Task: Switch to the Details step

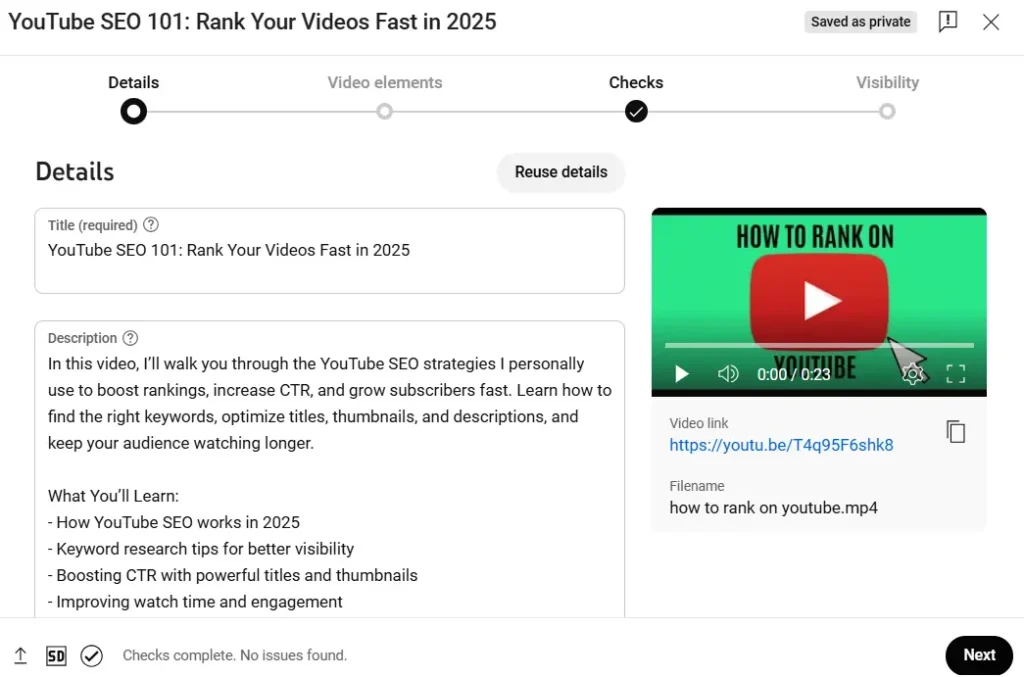Action: tap(133, 112)
